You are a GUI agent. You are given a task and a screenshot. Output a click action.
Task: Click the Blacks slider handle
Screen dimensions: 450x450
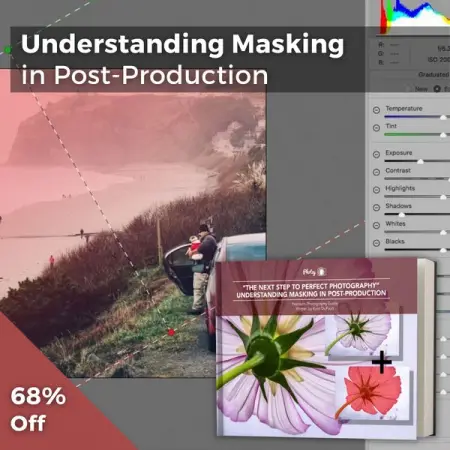(x=443, y=250)
